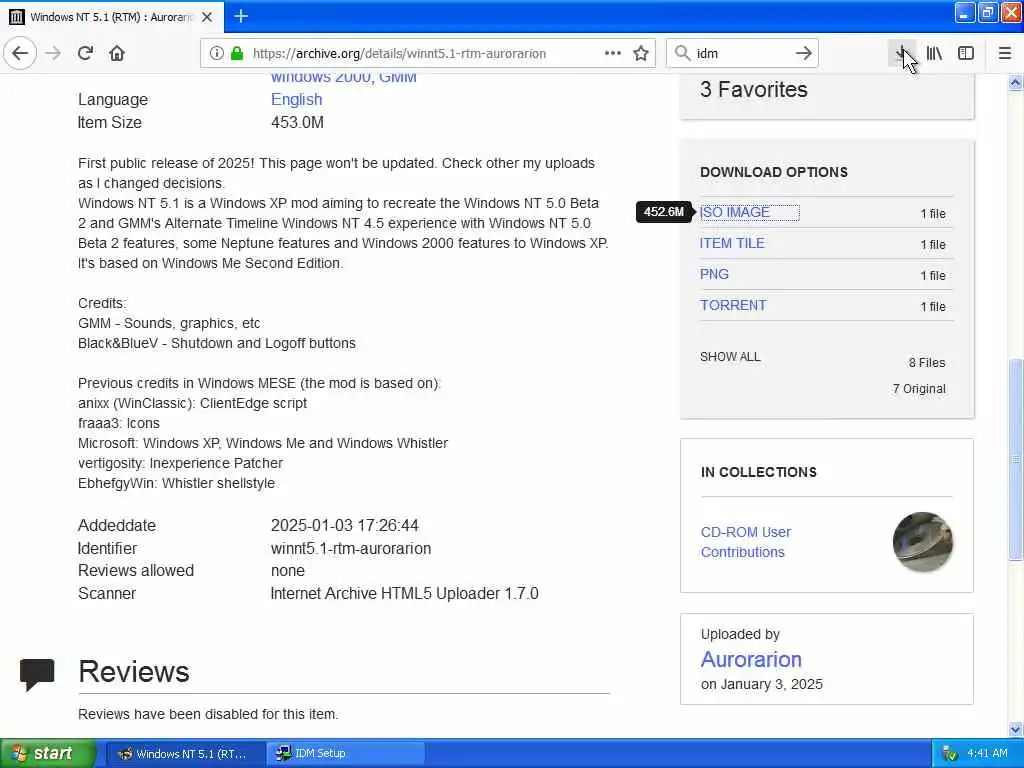Open the Windows Start menu
The image size is (1024, 768).
(x=48, y=753)
